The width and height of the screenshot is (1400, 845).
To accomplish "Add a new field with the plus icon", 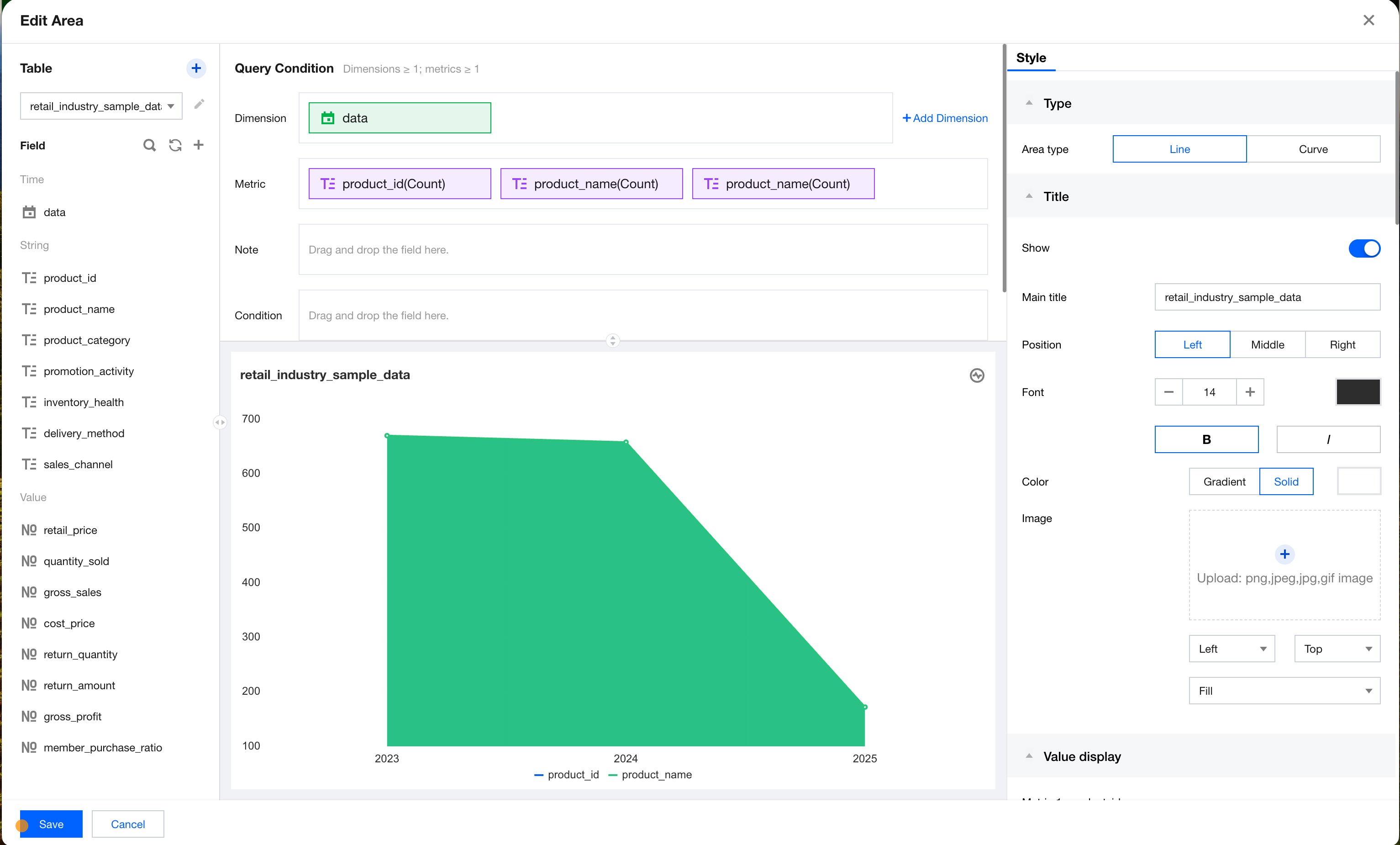I will [198, 145].
